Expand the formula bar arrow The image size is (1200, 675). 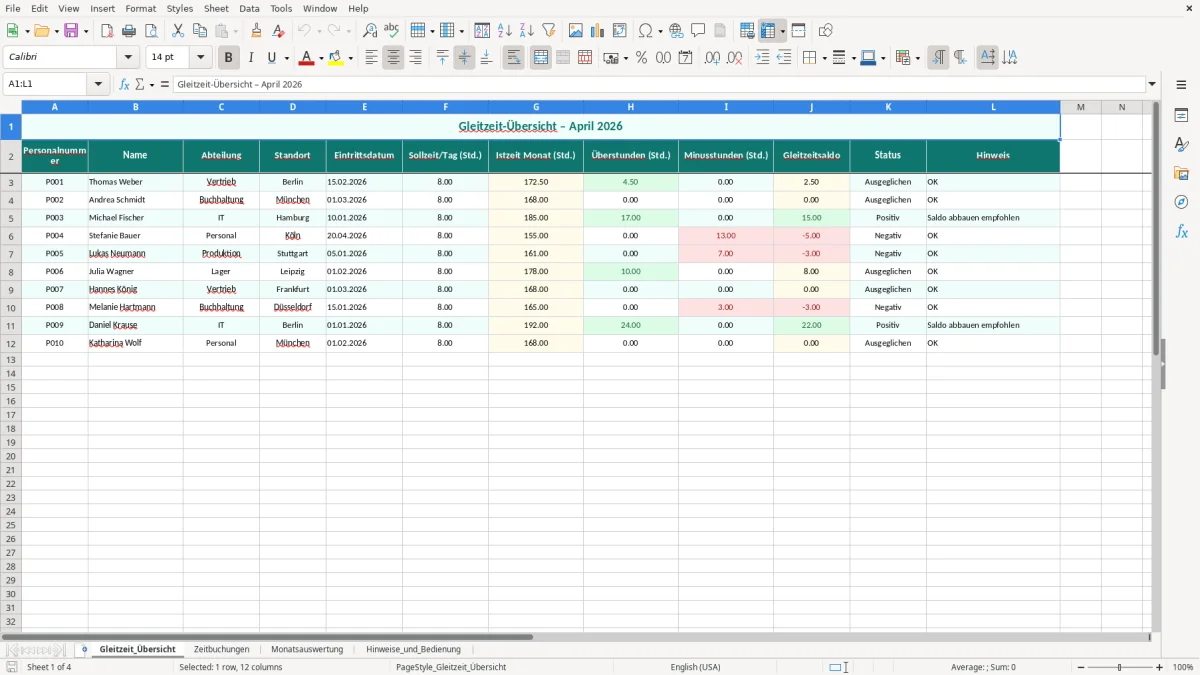1152,84
